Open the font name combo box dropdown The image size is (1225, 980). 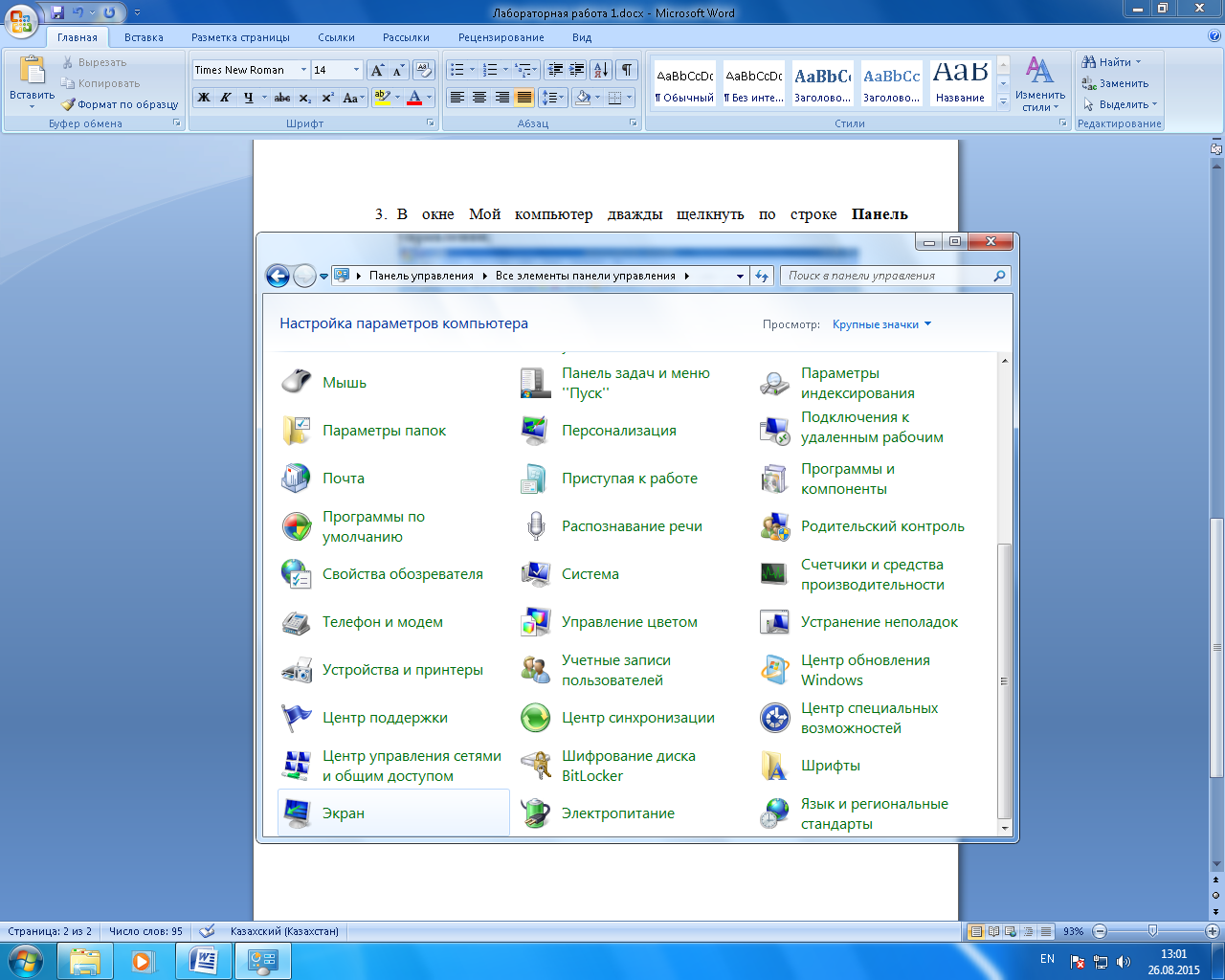click(303, 70)
